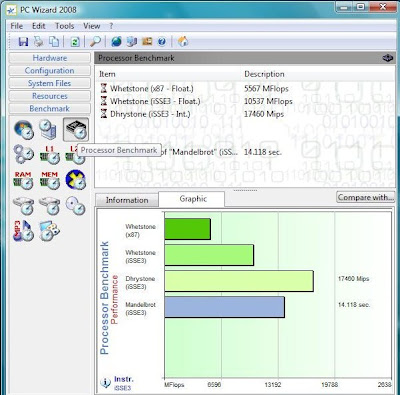Image resolution: width=400 pixels, height=395 pixels.
Task: Click the printer icon in the toolbar
Action: point(39,42)
